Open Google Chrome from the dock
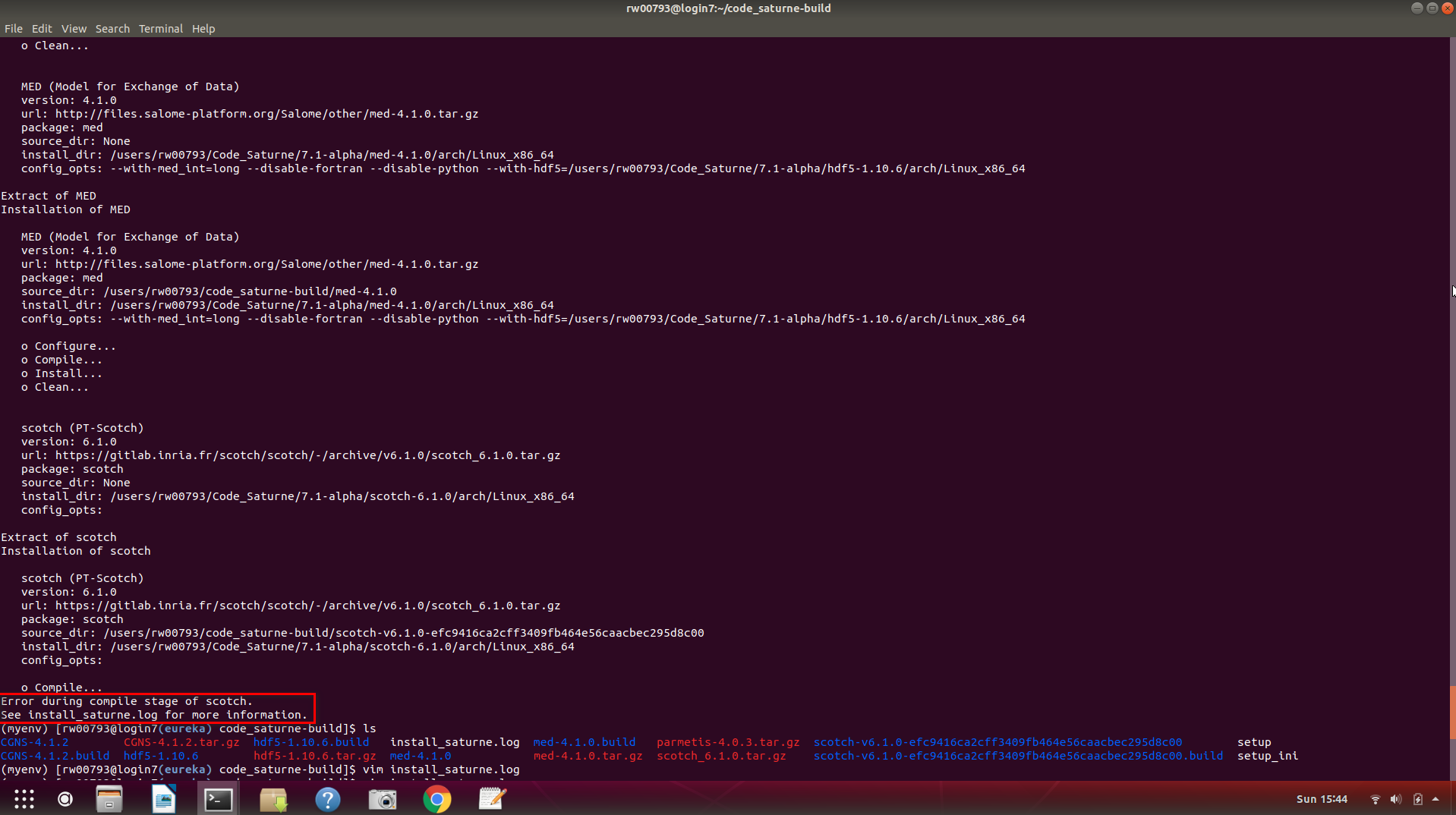 (437, 799)
